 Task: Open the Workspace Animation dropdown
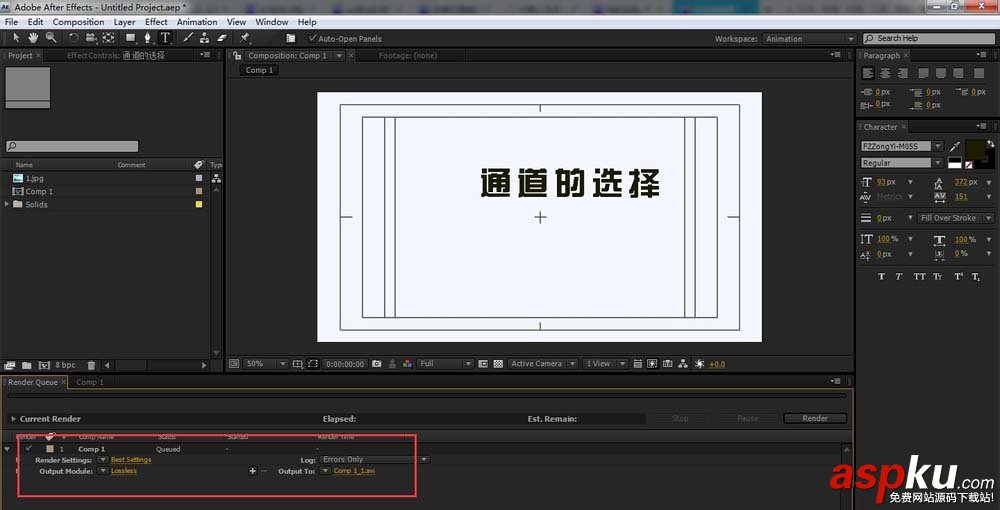click(x=809, y=39)
